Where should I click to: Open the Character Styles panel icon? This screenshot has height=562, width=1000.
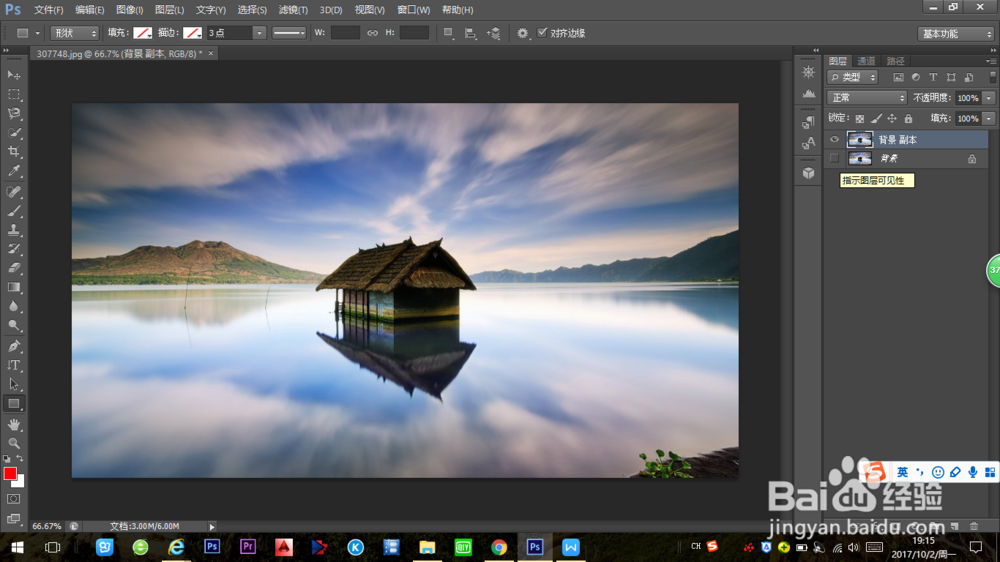(x=809, y=143)
